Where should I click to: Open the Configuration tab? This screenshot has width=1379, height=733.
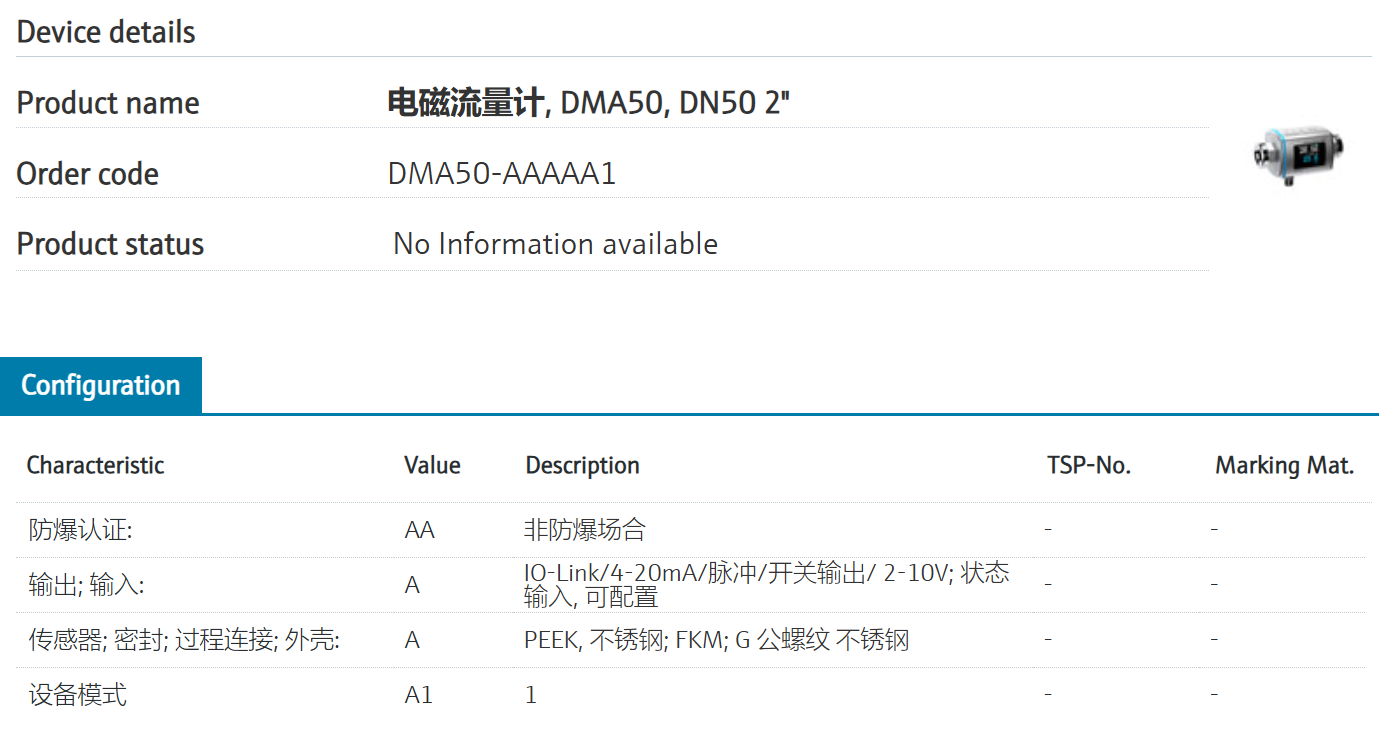[x=101, y=385]
